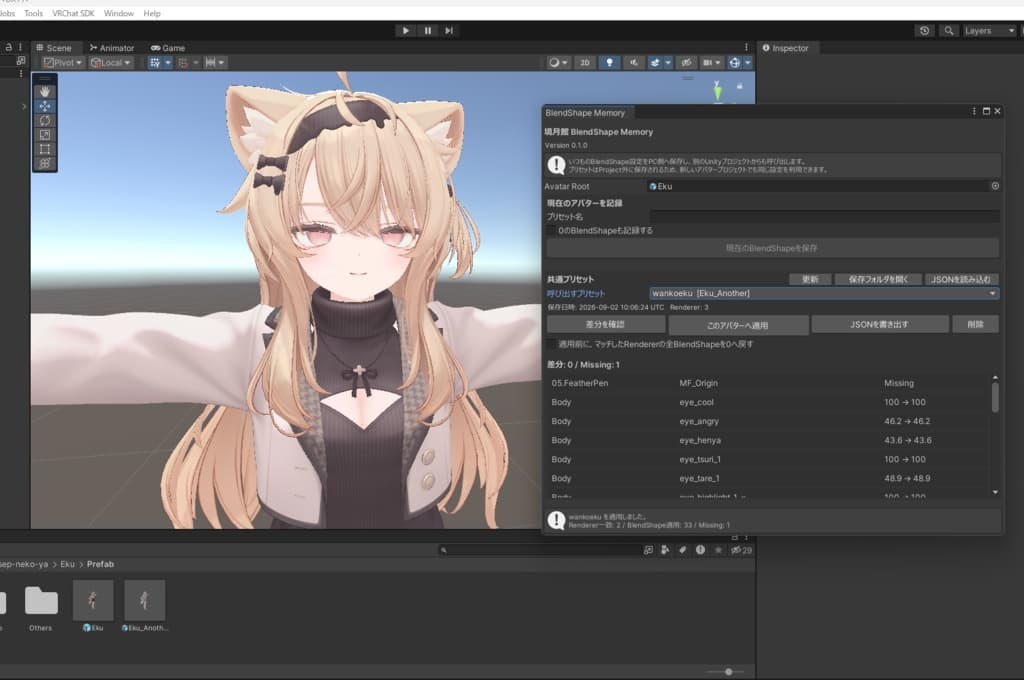Image resolution: width=1024 pixels, height=680 pixels.
Task: Open the Pivot handle position dropdown
Action: pyautogui.click(x=62, y=63)
